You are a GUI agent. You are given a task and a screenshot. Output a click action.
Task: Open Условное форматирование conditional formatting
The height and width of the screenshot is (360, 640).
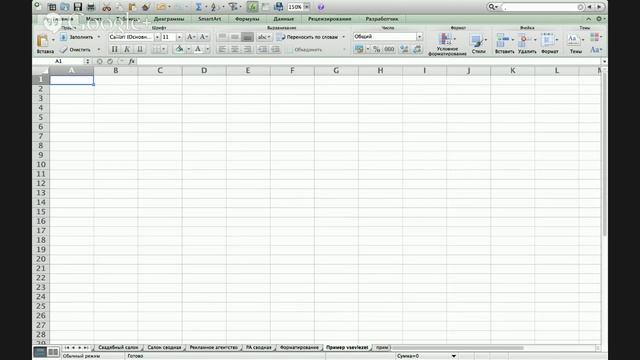[x=447, y=44]
